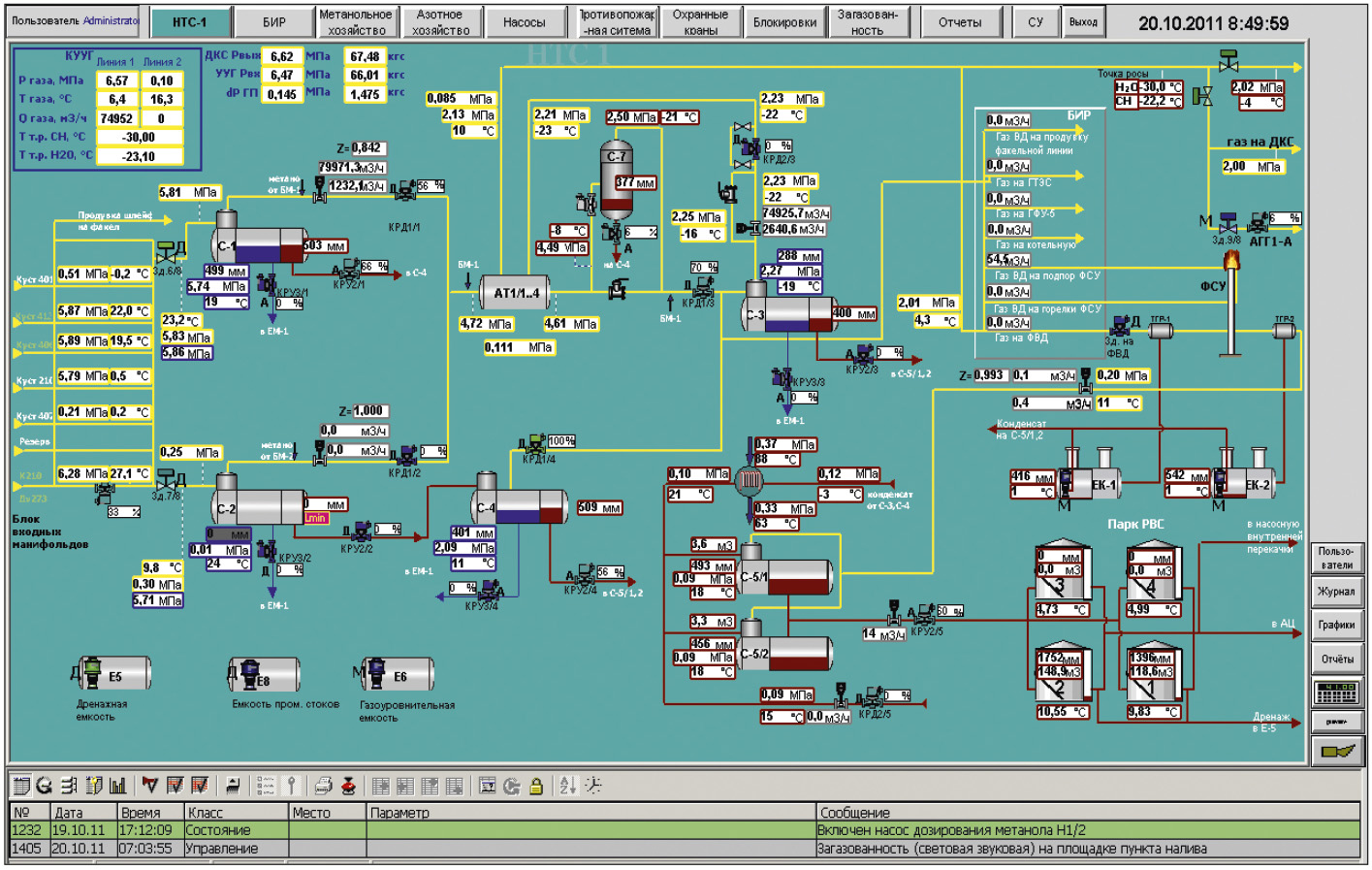Click the yellow padlock icon
This screenshot has height=870, width=1372.
[535, 786]
